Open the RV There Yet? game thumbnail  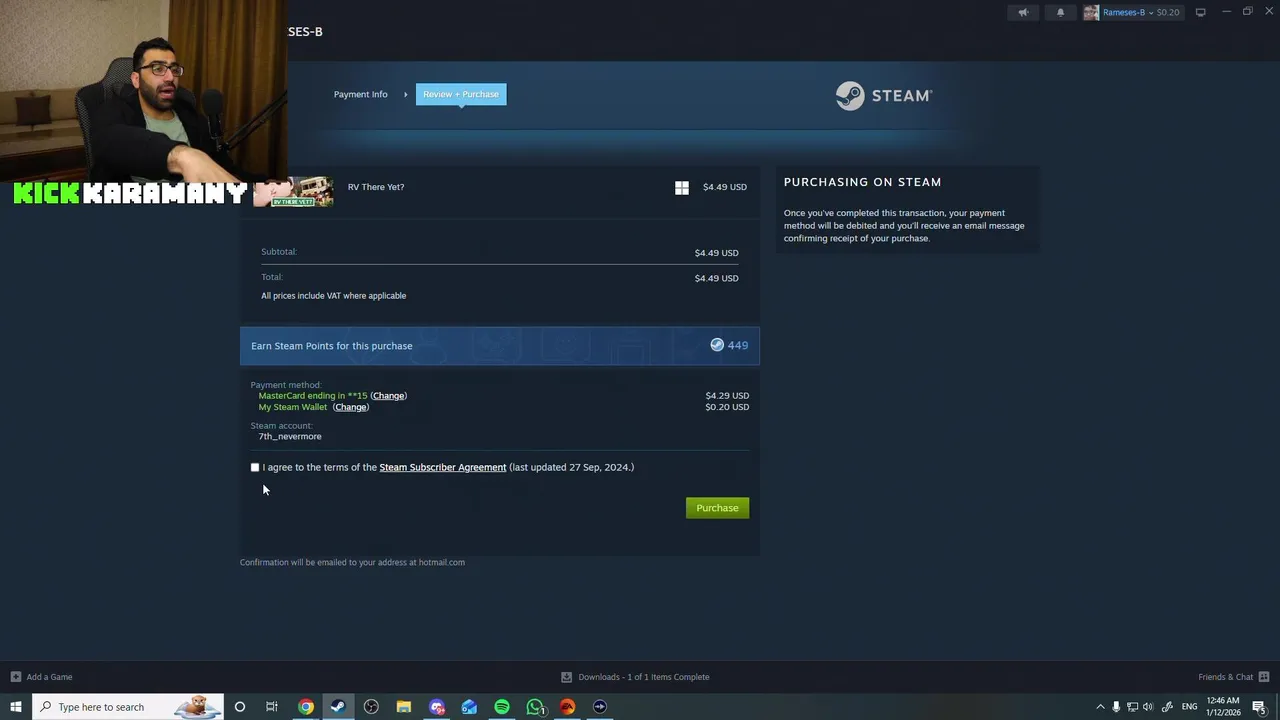(x=294, y=192)
